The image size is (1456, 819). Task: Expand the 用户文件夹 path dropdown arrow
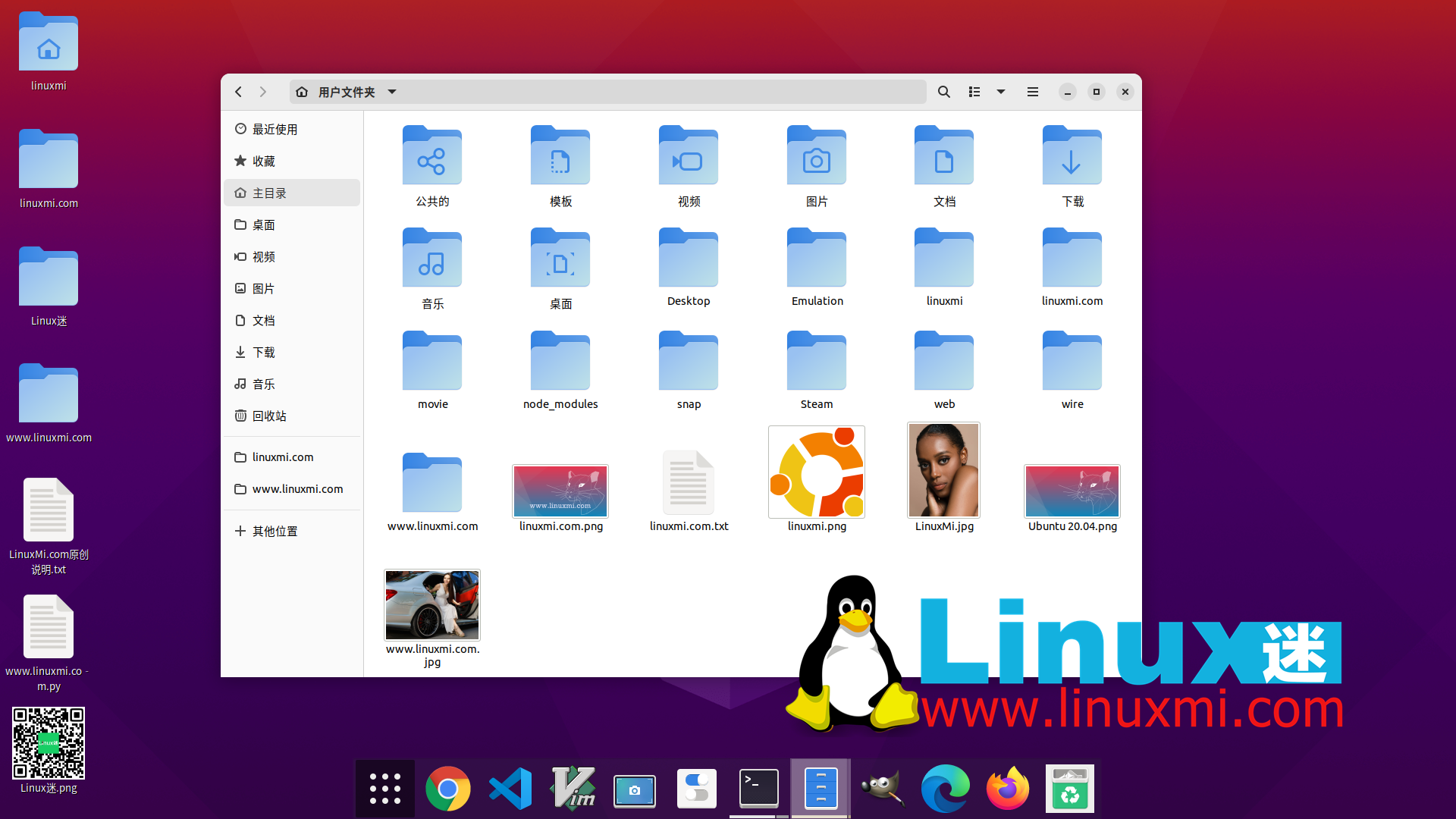392,92
